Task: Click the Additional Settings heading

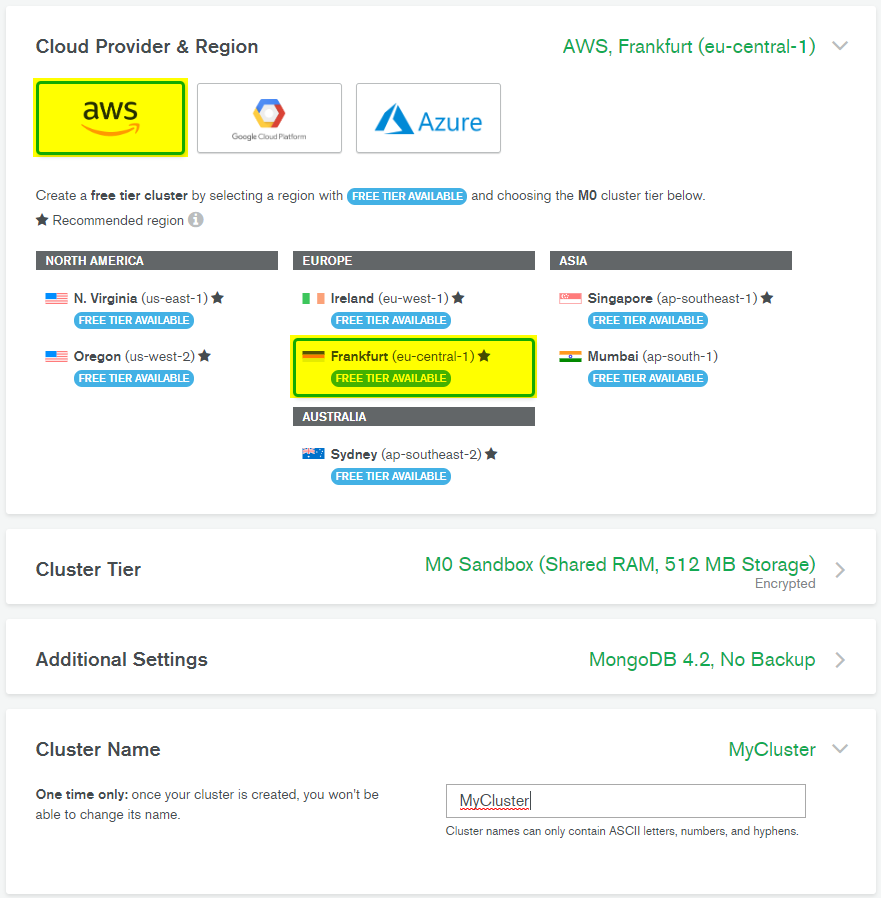Action: pos(121,660)
